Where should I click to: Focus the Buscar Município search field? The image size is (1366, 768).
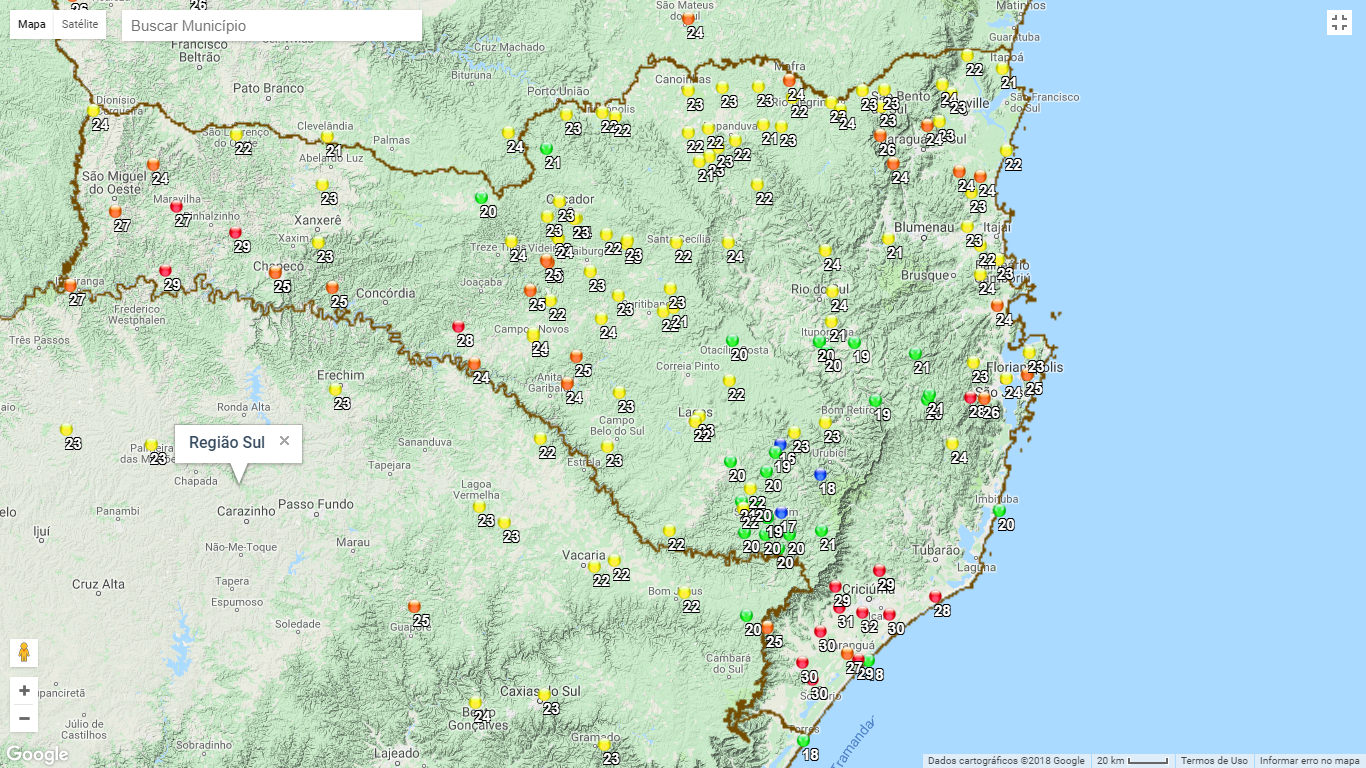(272, 26)
